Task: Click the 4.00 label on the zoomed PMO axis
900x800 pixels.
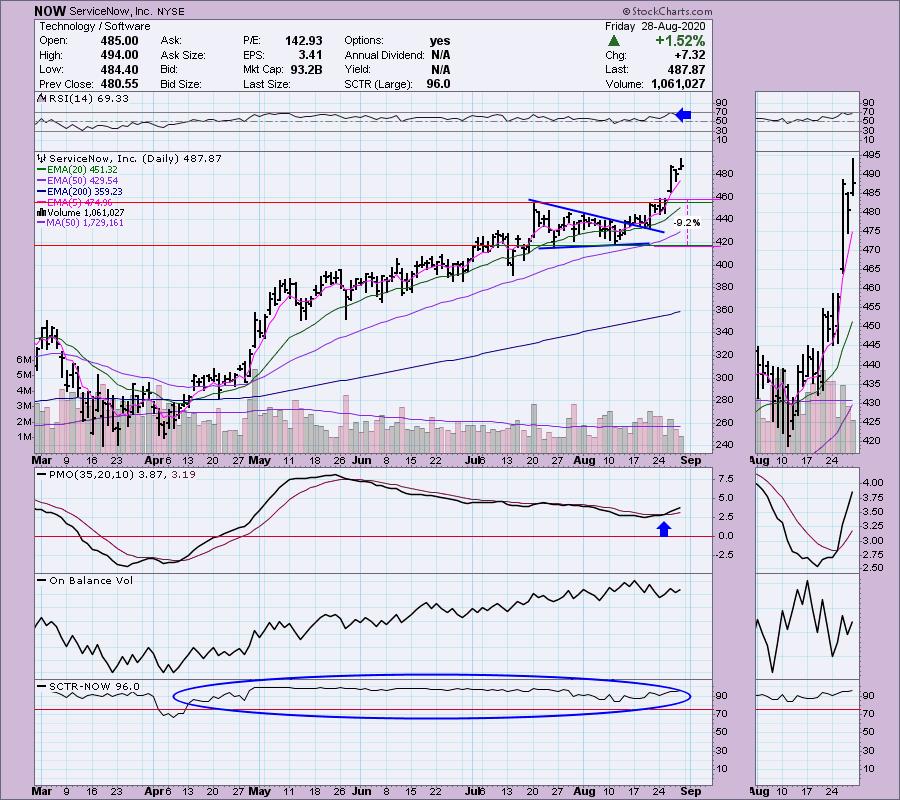Action: 872,483
